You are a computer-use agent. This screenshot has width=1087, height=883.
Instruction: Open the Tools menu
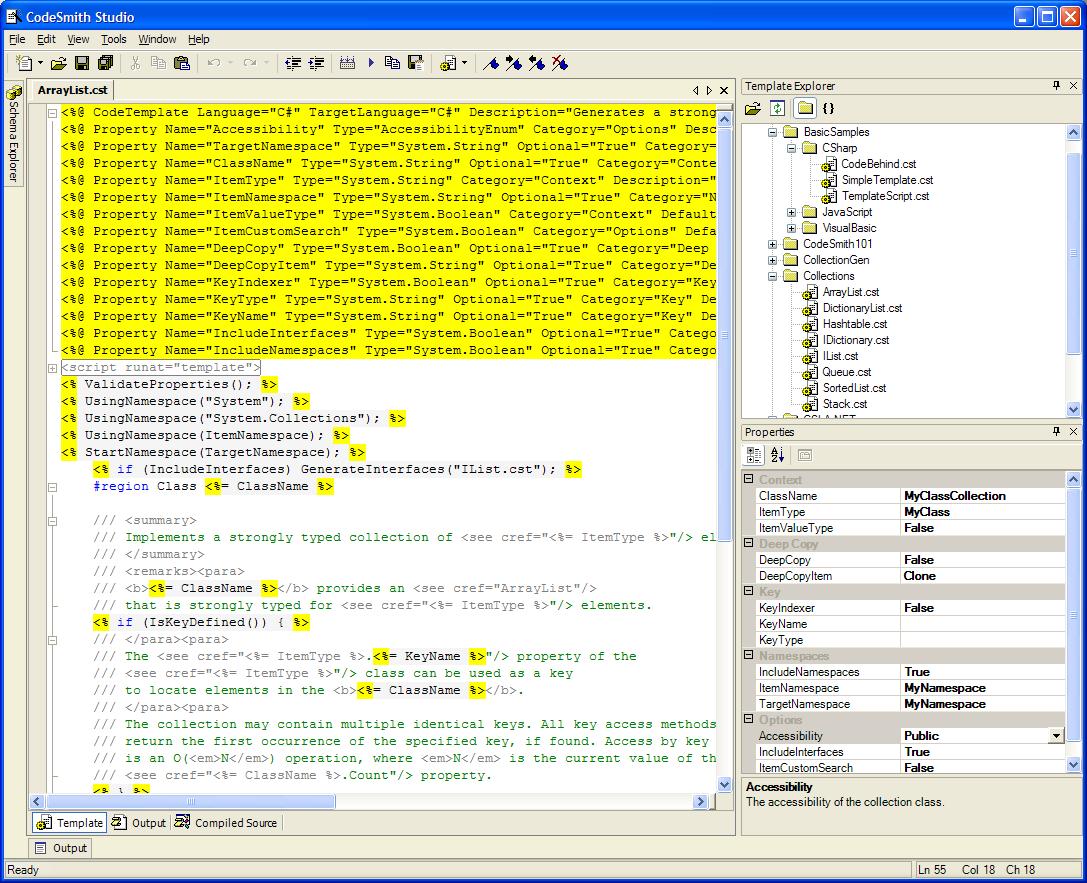(114, 40)
